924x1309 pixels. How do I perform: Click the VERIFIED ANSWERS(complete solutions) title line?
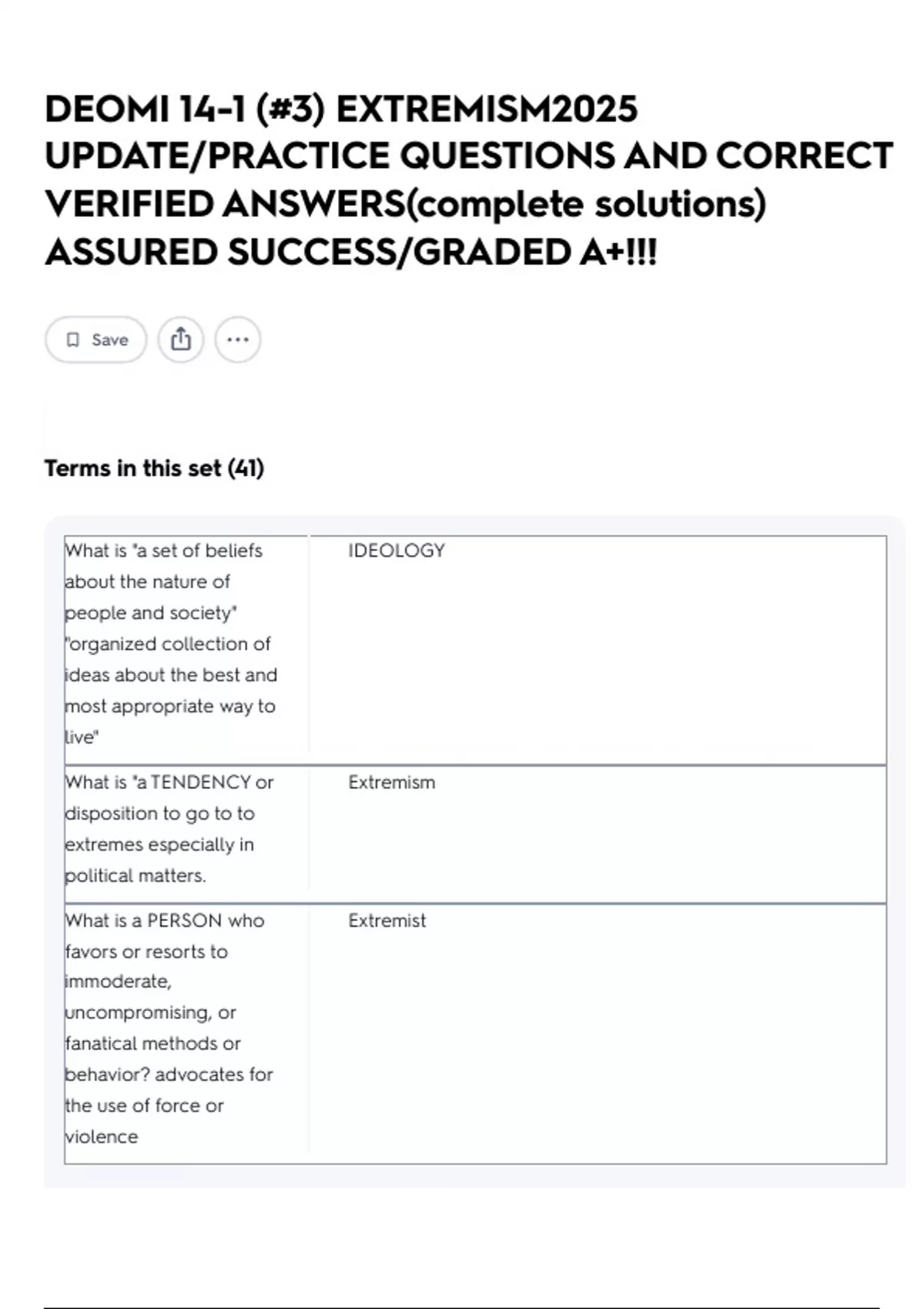tap(405, 204)
